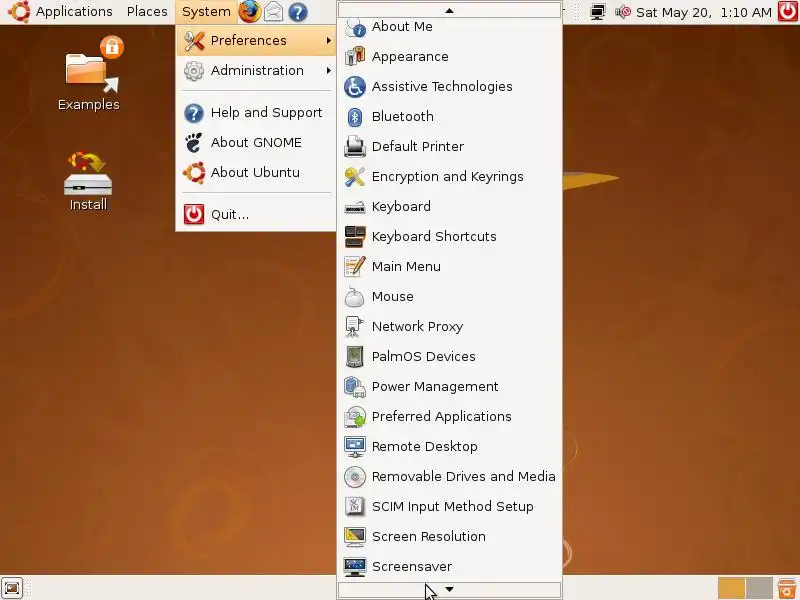Select the Administration gear icon
The height and width of the screenshot is (600, 800).
click(194, 70)
